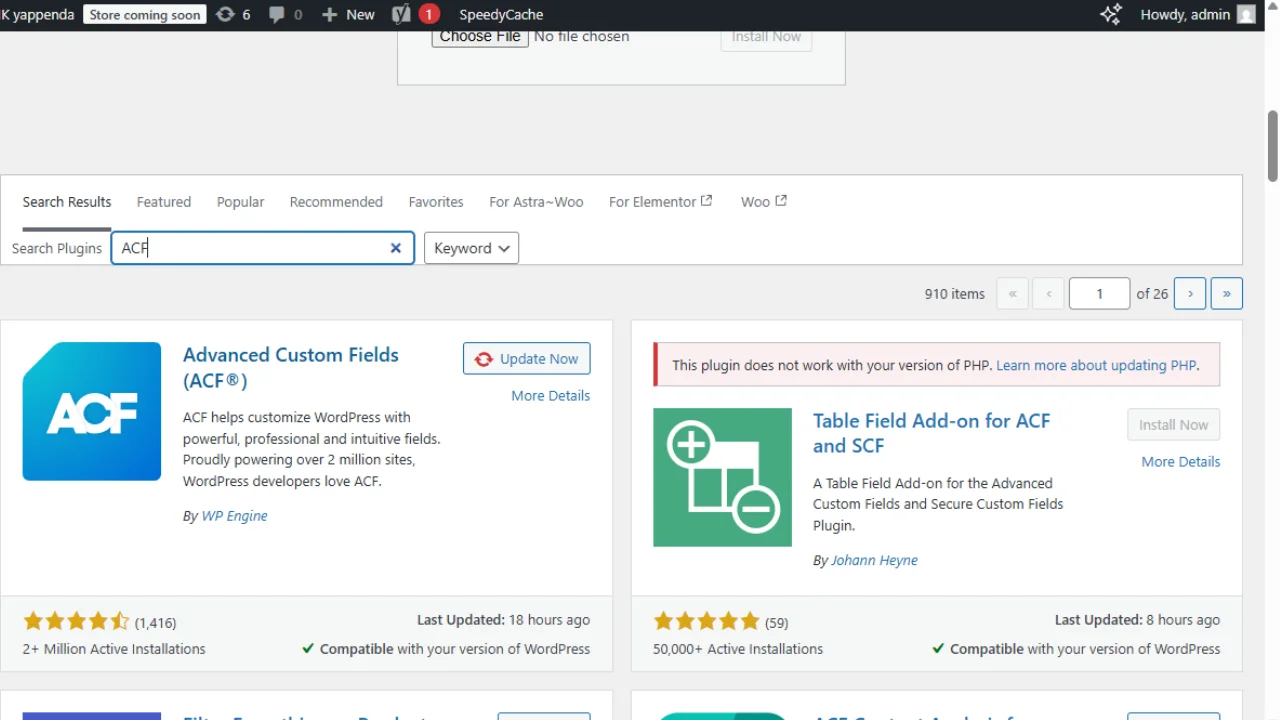Open 'Learn more about updating PHP' link
Screen dimensions: 1280x720
1096,365
